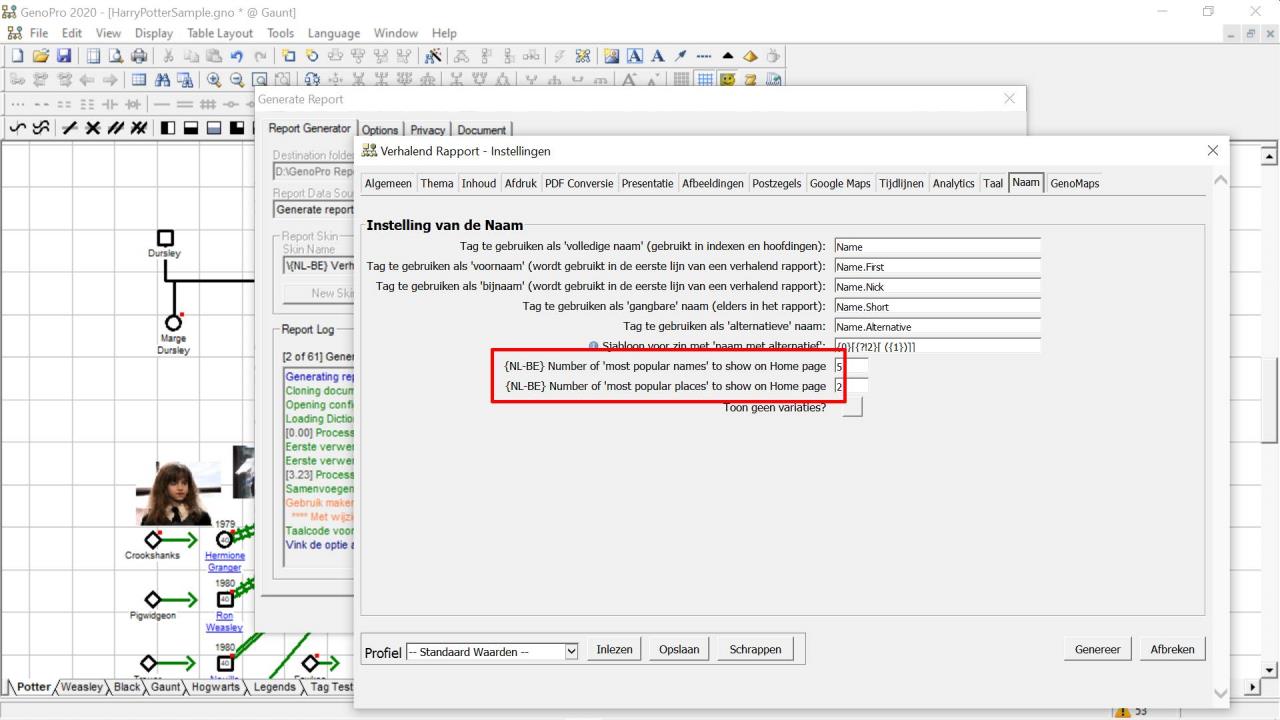Image resolution: width=1280 pixels, height=720 pixels.
Task: Click the Save floppy disk icon
Action: [63, 56]
